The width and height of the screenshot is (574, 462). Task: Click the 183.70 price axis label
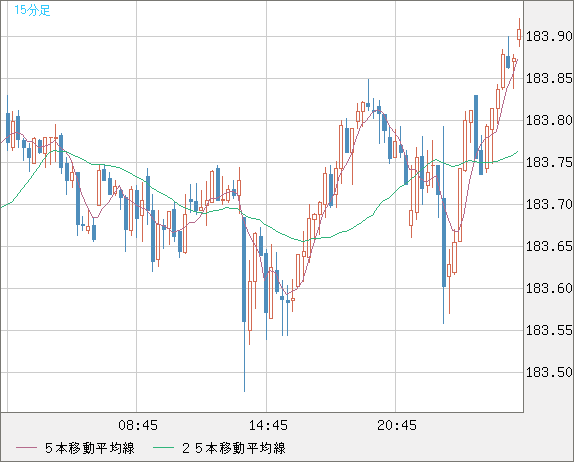click(x=549, y=204)
